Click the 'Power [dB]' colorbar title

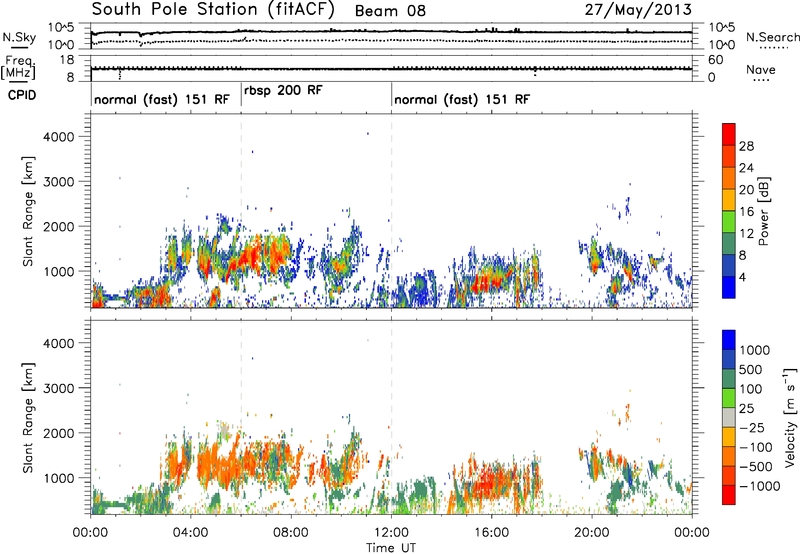(x=764, y=211)
